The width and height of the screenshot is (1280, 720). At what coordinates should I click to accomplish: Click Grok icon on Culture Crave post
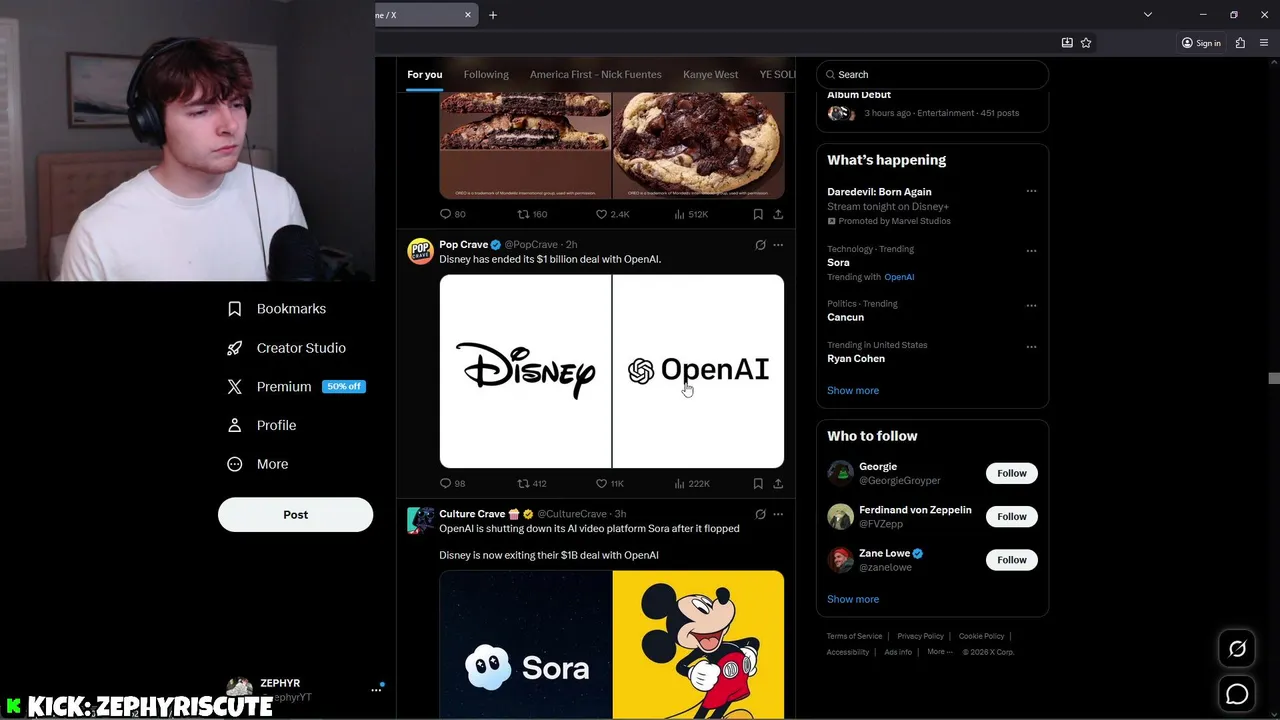tap(760, 514)
